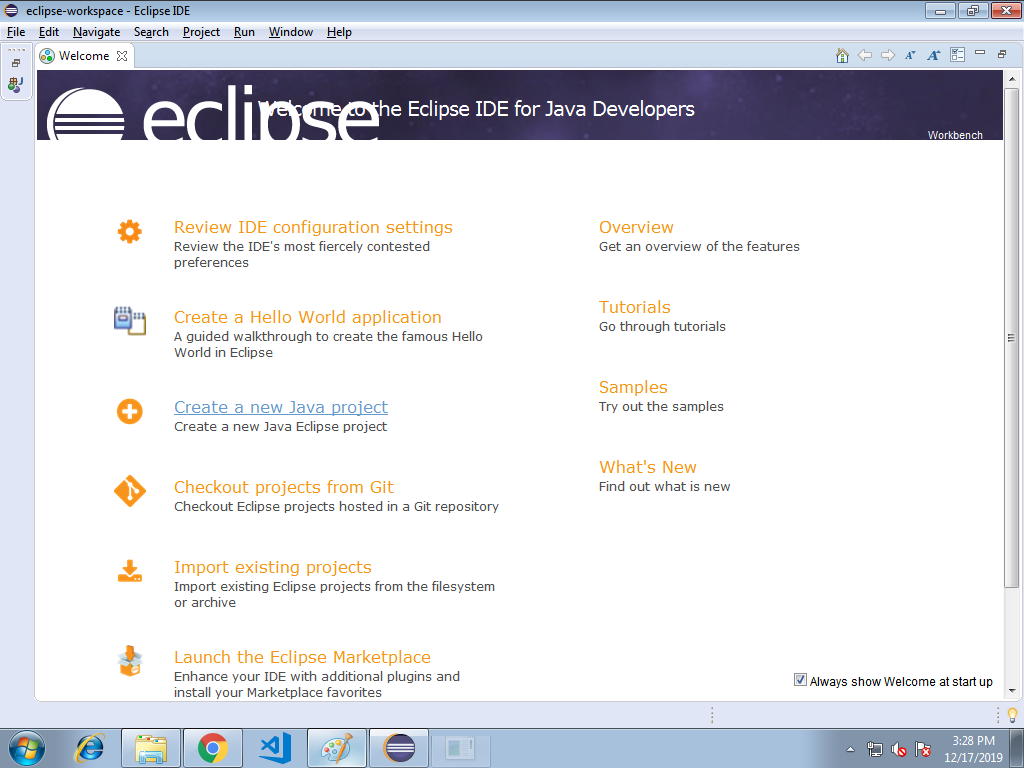Screen dimensions: 1024x768
Task: Click the orange Git diamond icon
Action: [x=129, y=491]
